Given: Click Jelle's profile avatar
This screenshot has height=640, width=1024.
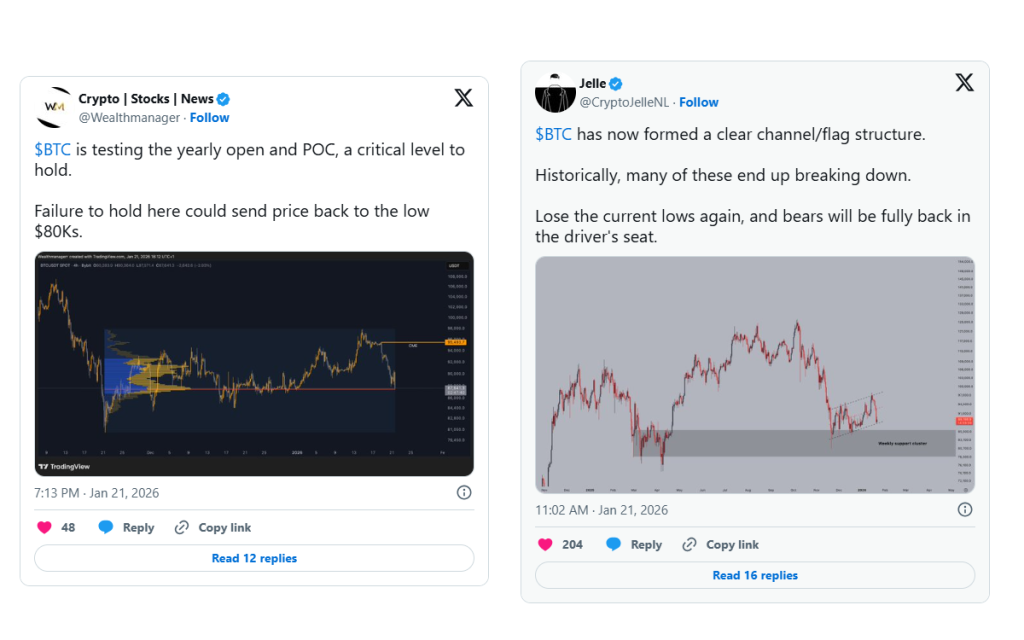Looking at the screenshot, I should (555, 92).
